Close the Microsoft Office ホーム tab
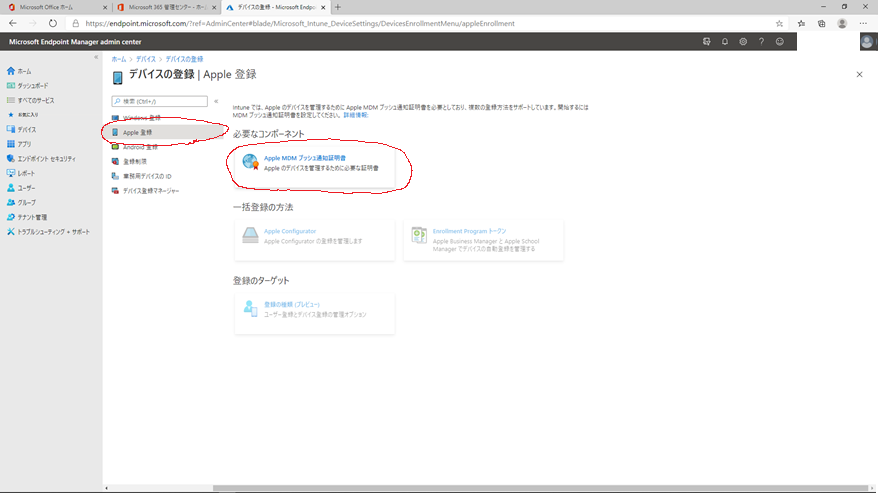The image size is (878, 493). 105,7
